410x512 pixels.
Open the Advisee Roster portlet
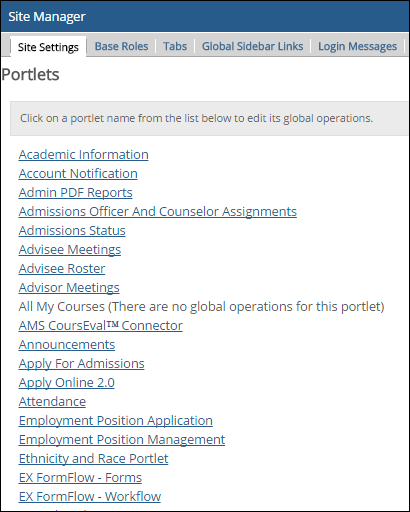62,269
